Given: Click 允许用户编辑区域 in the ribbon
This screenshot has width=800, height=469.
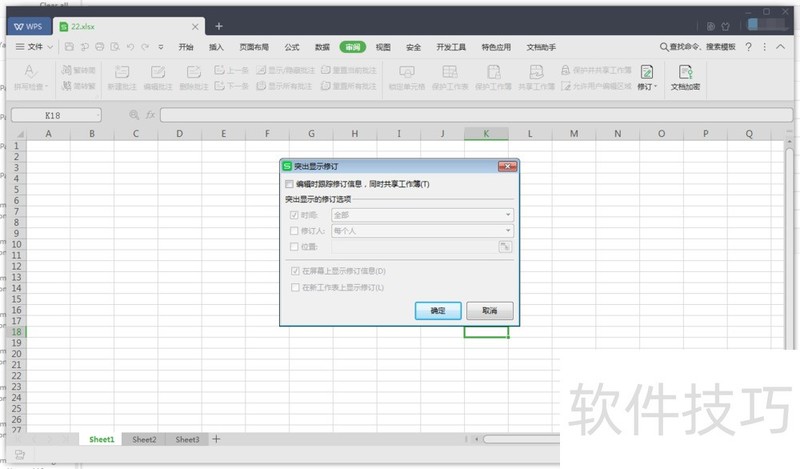Looking at the screenshot, I should tap(596, 86).
